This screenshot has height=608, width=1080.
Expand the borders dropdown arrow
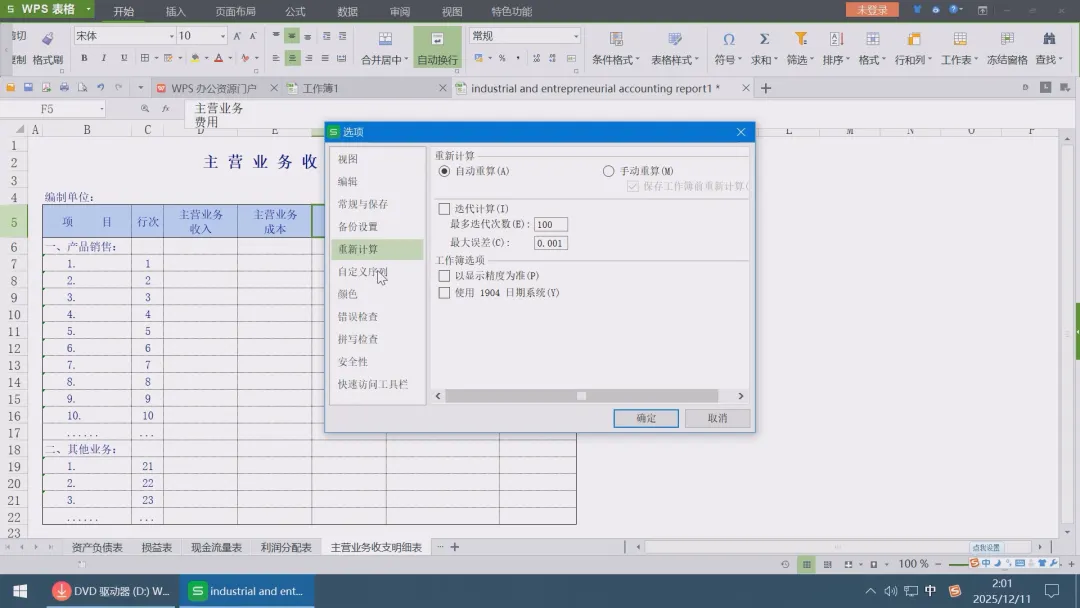point(156,59)
